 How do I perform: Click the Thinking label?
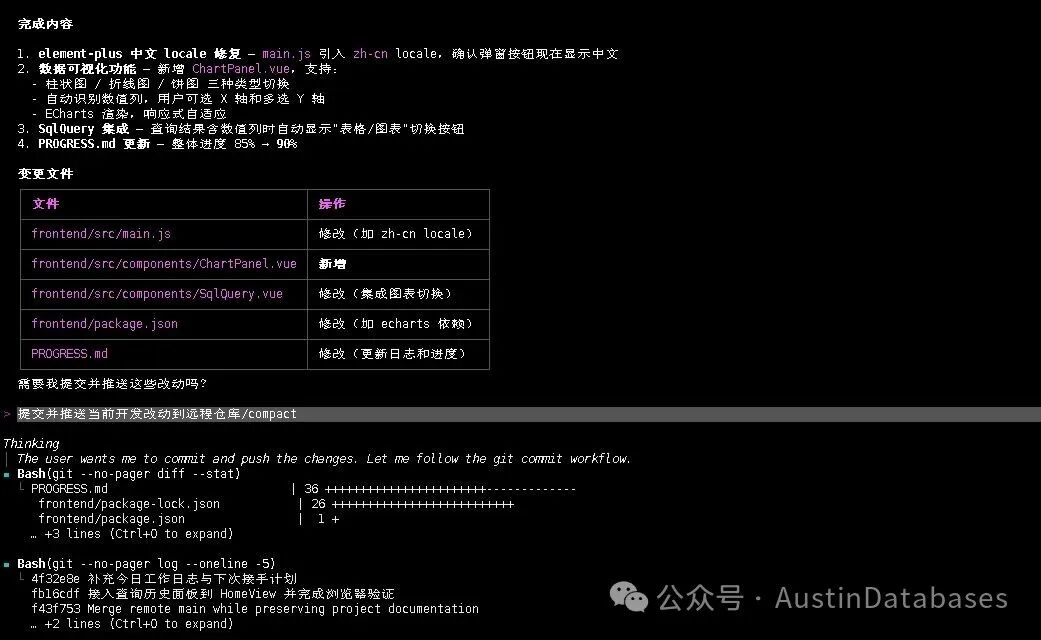coord(31,443)
